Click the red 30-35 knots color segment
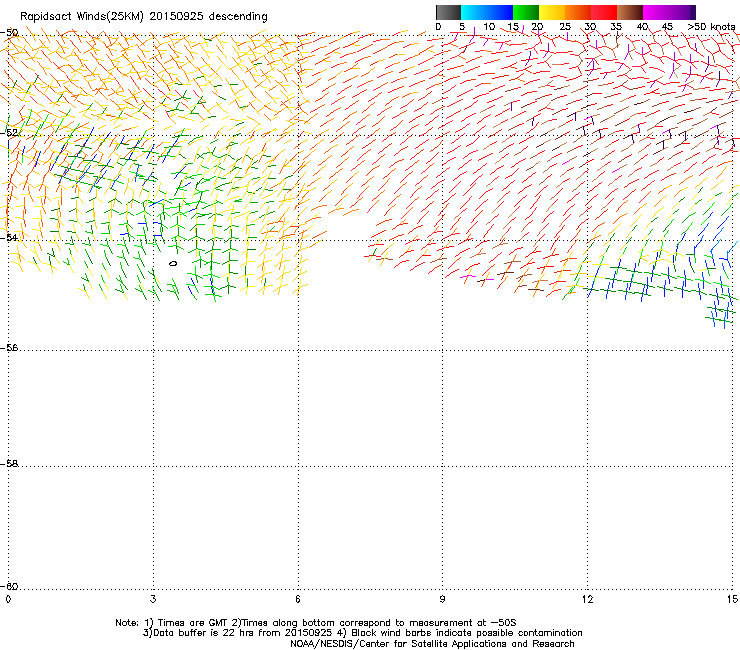 [604, 12]
